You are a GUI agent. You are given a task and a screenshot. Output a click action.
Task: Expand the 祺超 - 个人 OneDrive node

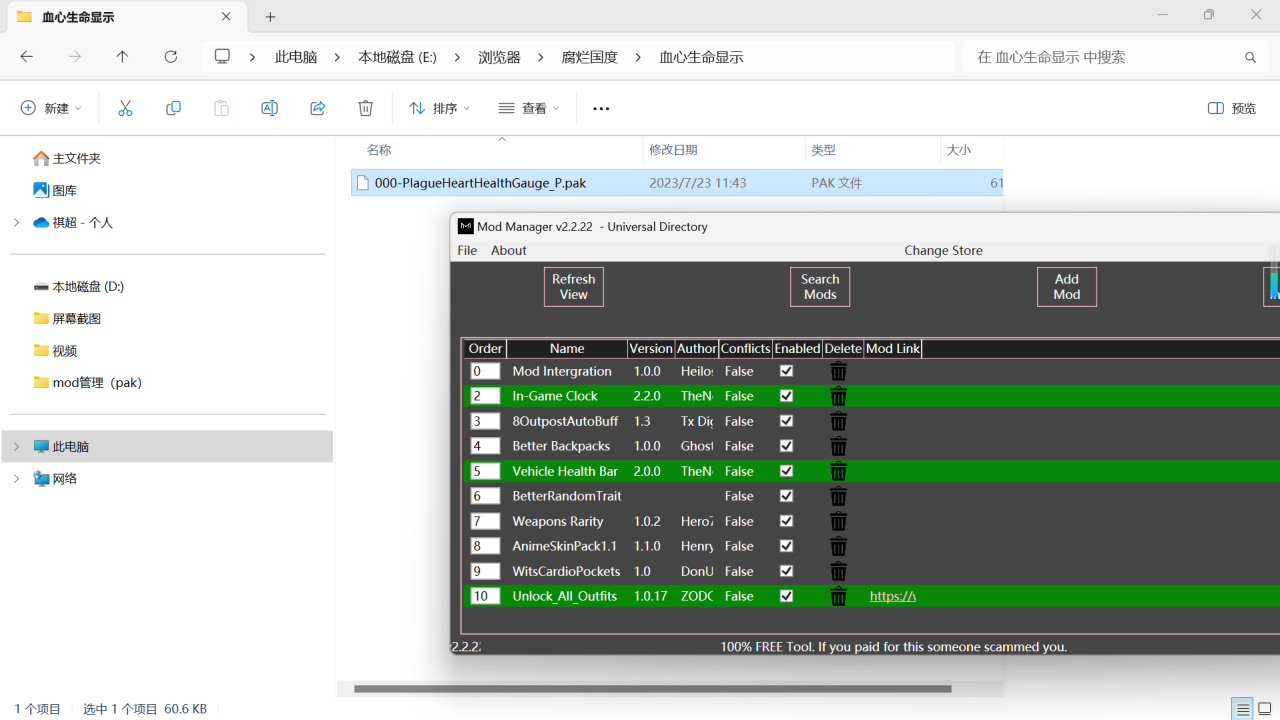(16, 222)
